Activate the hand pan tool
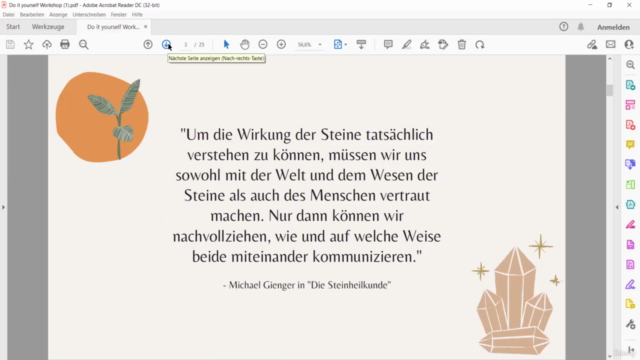This screenshot has height=360, width=640. tap(244, 44)
